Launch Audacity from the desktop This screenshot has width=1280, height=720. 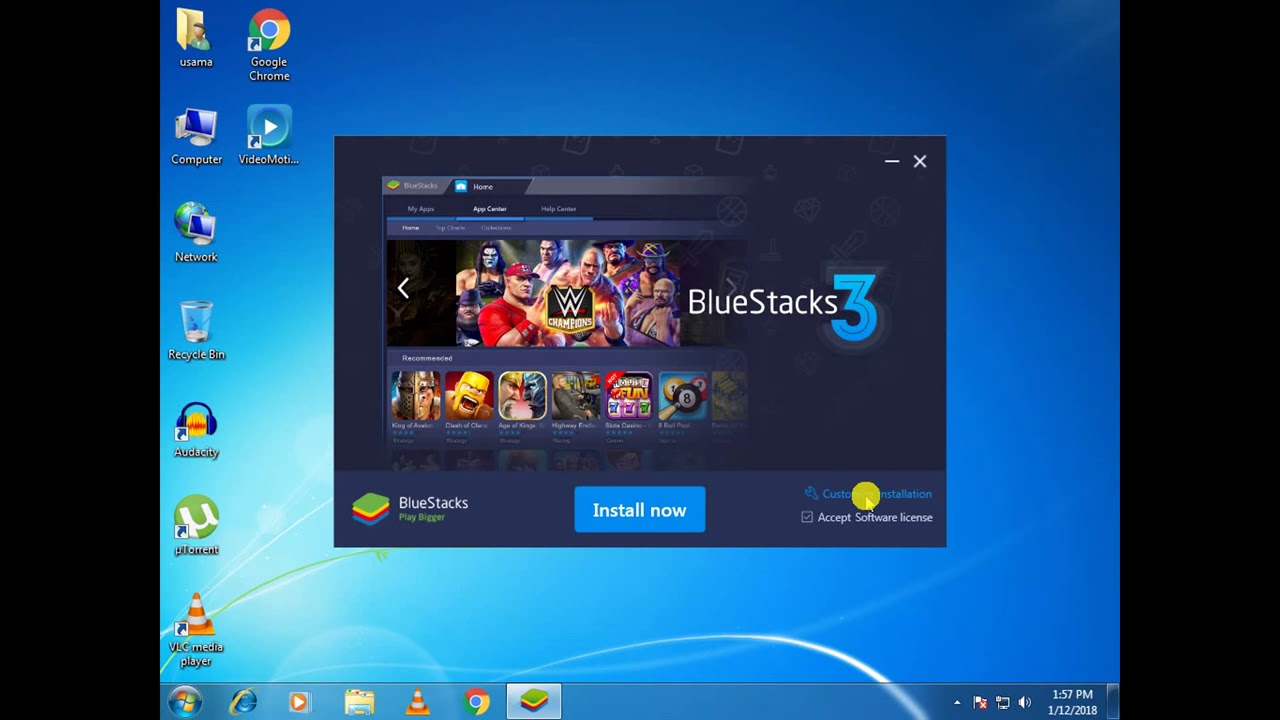click(196, 429)
